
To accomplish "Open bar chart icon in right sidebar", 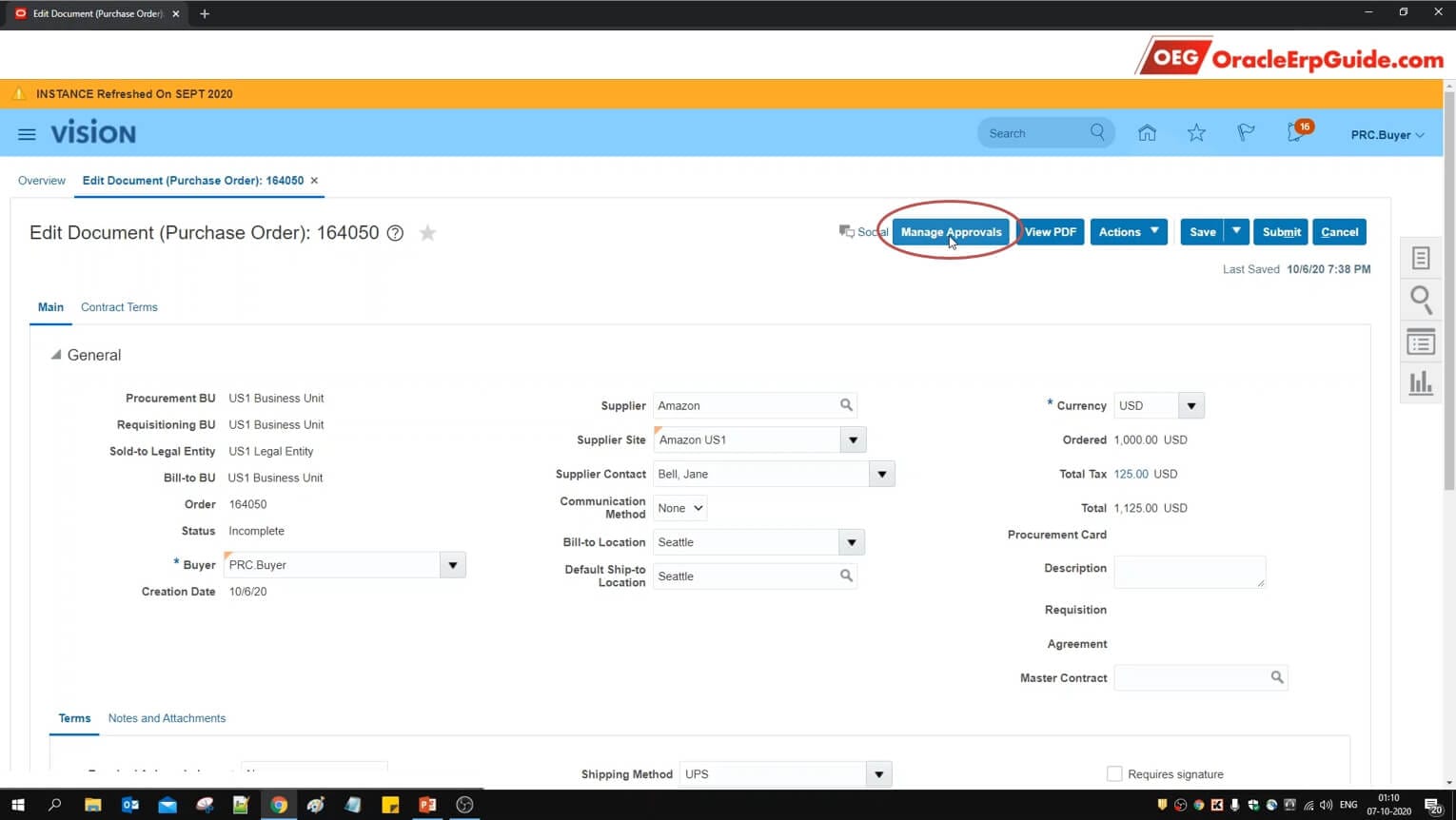I will point(1421,382).
